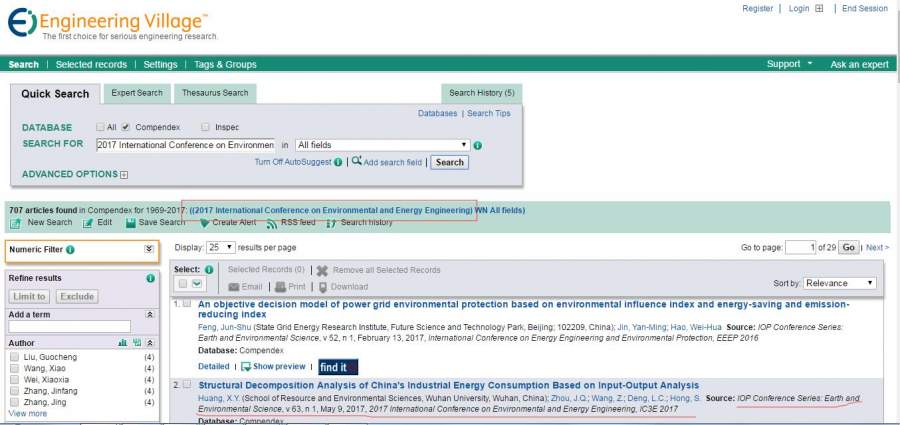Click Turn Off AutoSuggest link

click(x=293, y=163)
